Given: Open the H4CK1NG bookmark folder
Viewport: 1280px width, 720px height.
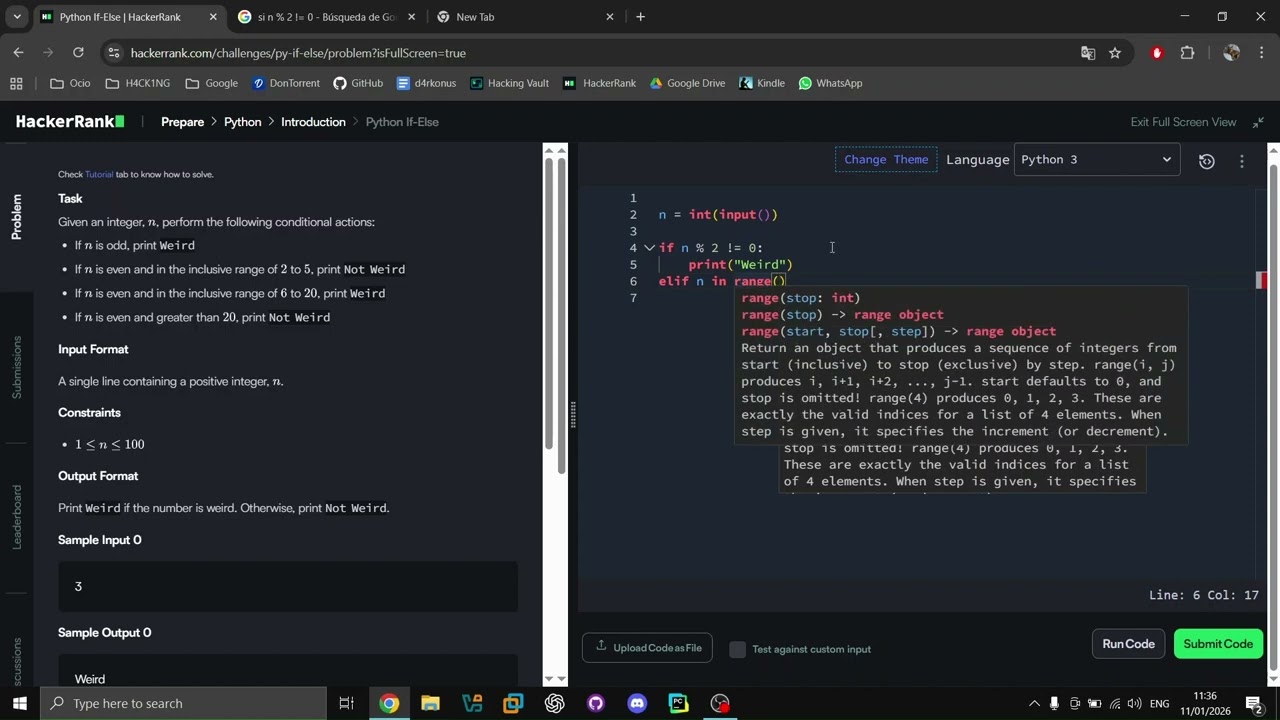Looking at the screenshot, I should [x=137, y=83].
